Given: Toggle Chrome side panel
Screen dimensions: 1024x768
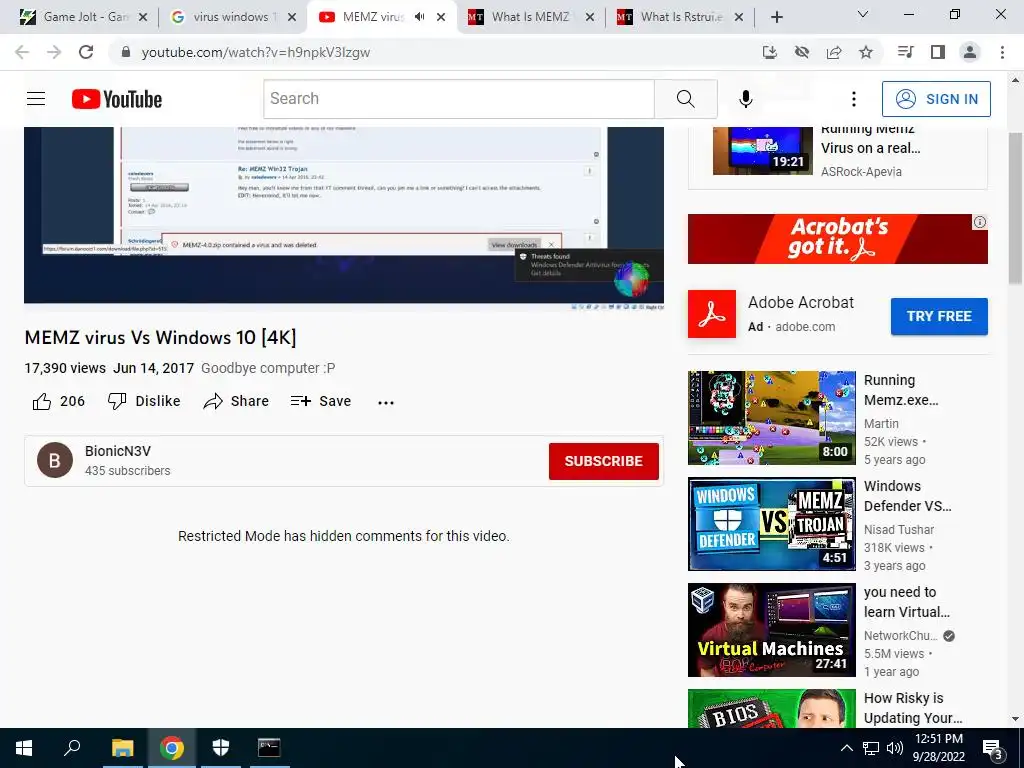Looking at the screenshot, I should [x=938, y=52].
